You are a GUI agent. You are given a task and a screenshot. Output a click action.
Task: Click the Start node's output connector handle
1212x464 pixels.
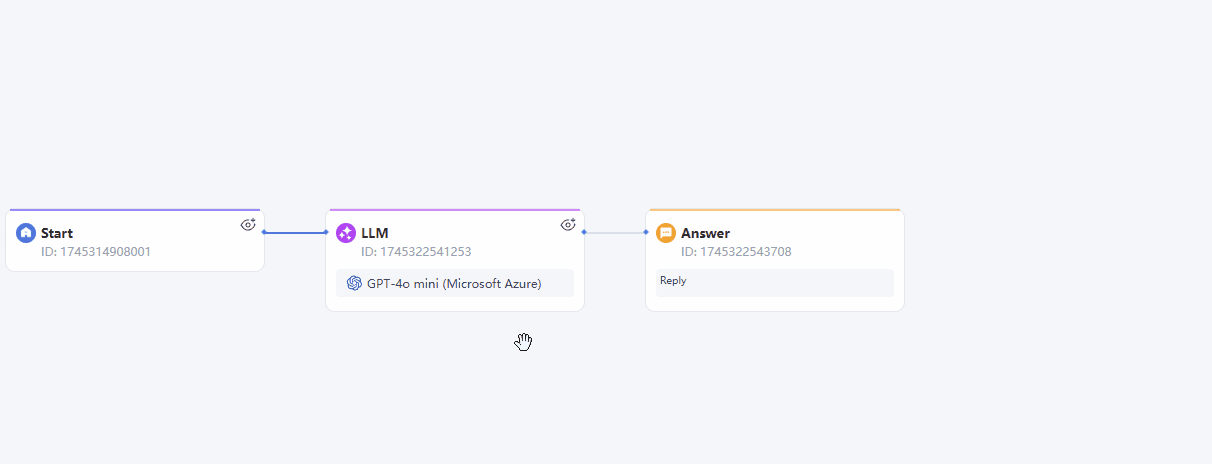tap(264, 232)
